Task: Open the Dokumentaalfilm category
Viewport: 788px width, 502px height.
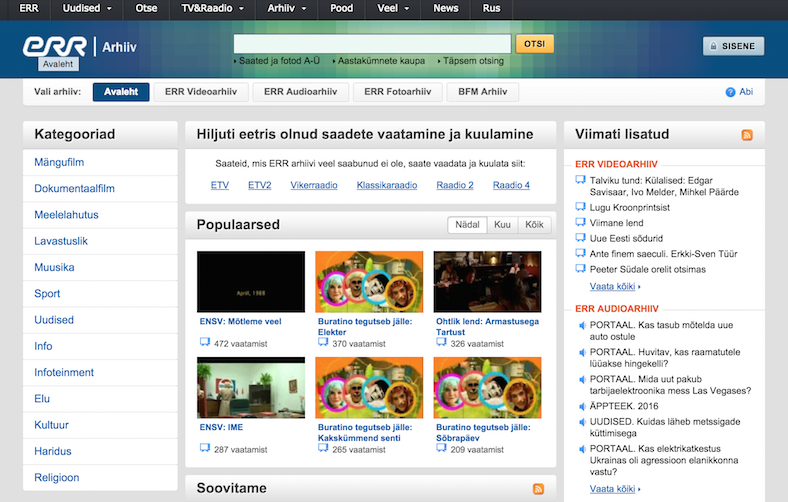Action: tap(74, 188)
